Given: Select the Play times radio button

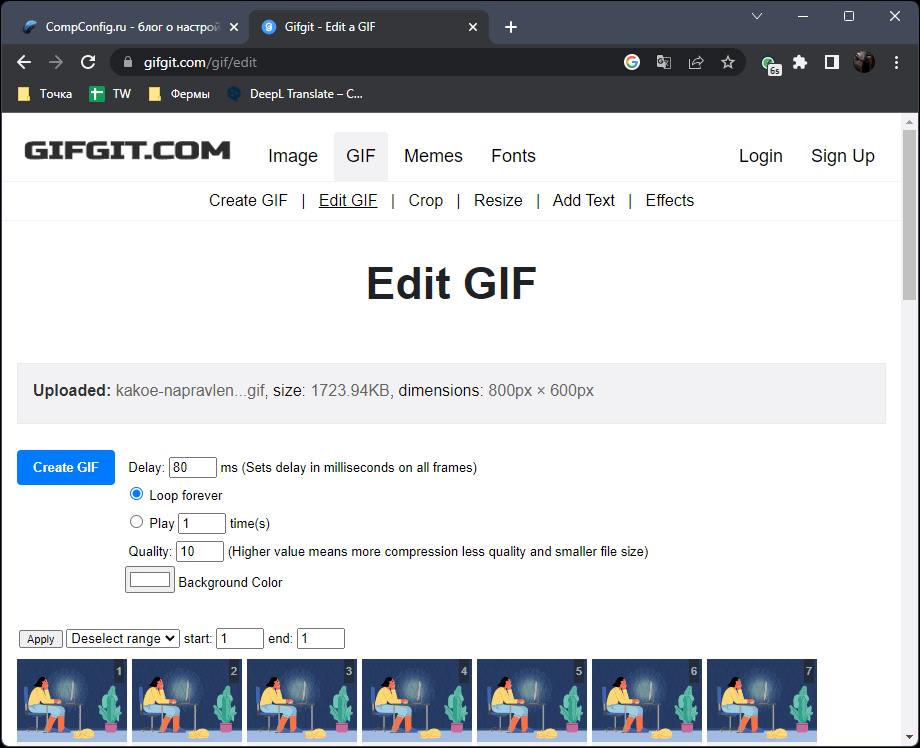Looking at the screenshot, I should click(x=137, y=522).
